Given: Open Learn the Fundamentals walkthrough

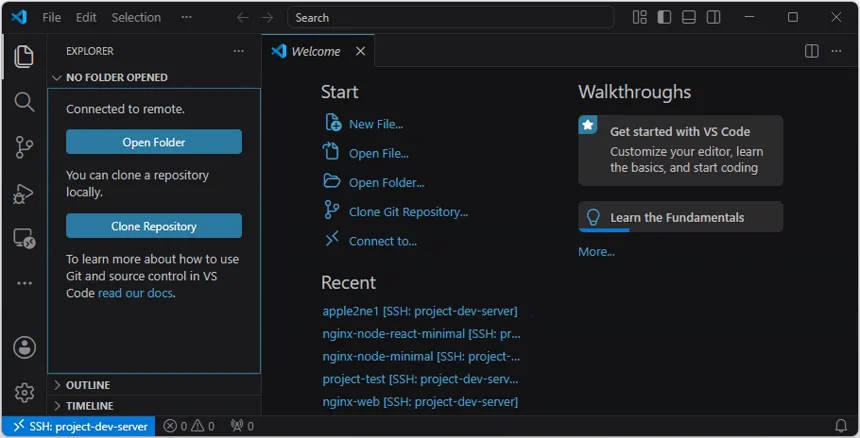Looking at the screenshot, I should (681, 217).
